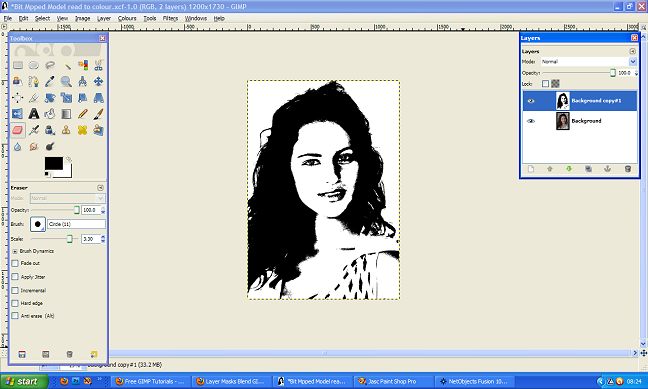This screenshot has height=389, width=648.
Task: Select the Rectangle Select tool
Action: [x=18, y=65]
